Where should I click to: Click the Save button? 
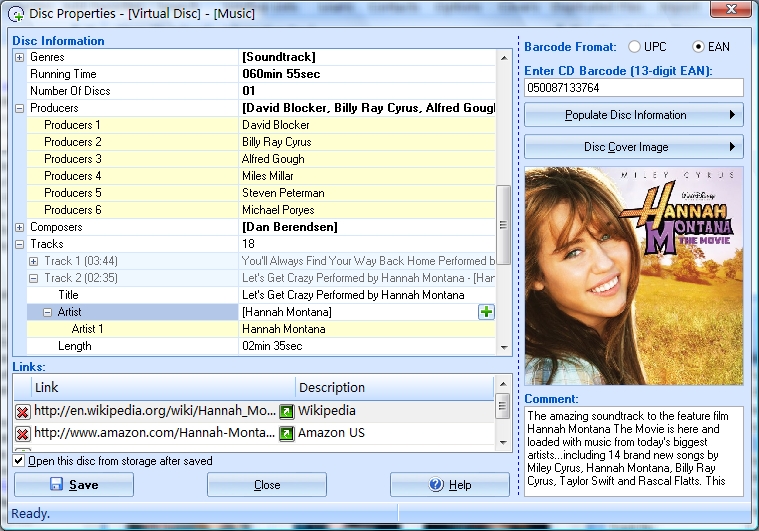coord(74,485)
